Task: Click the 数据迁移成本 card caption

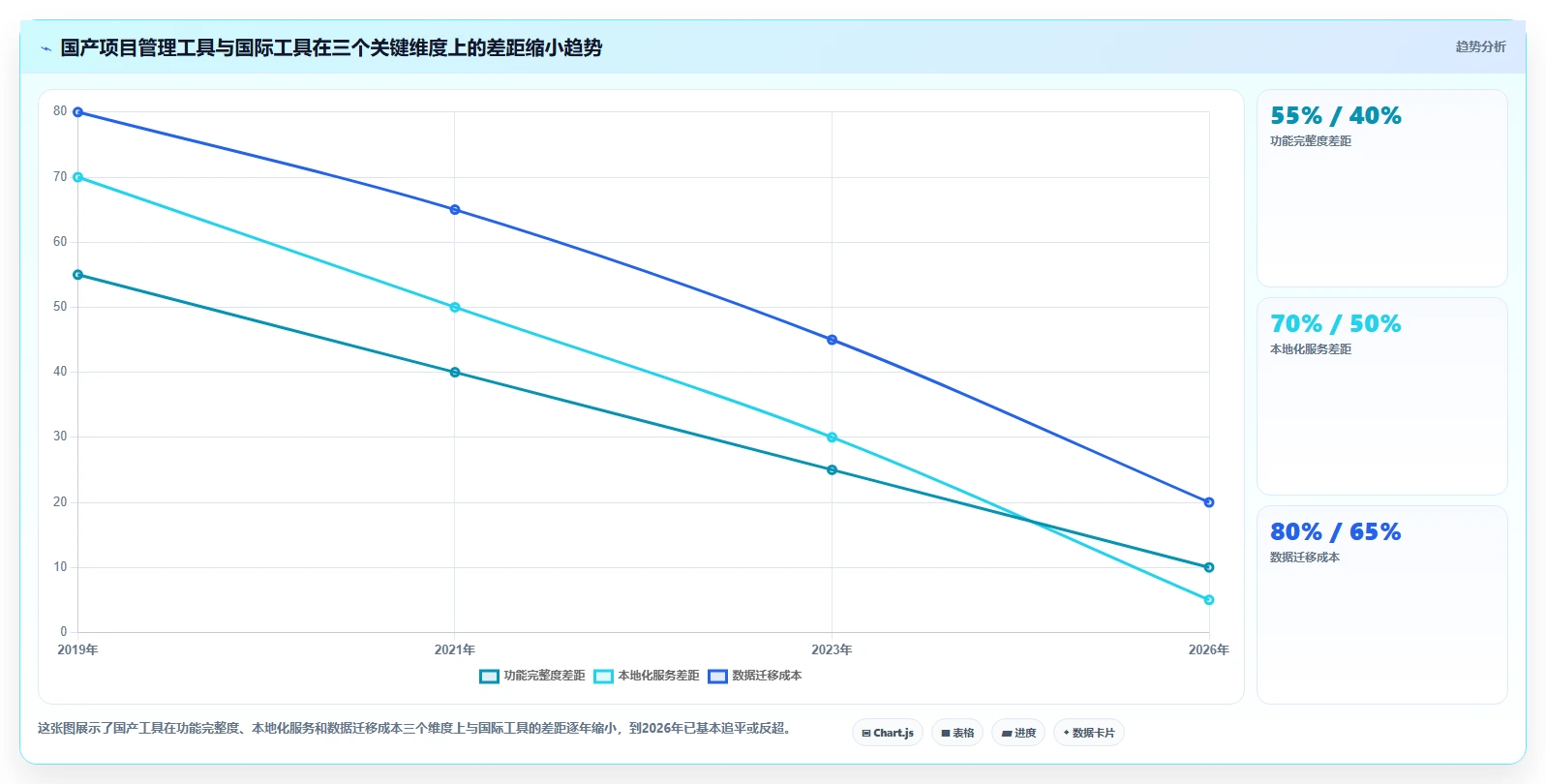Action: click(1305, 558)
